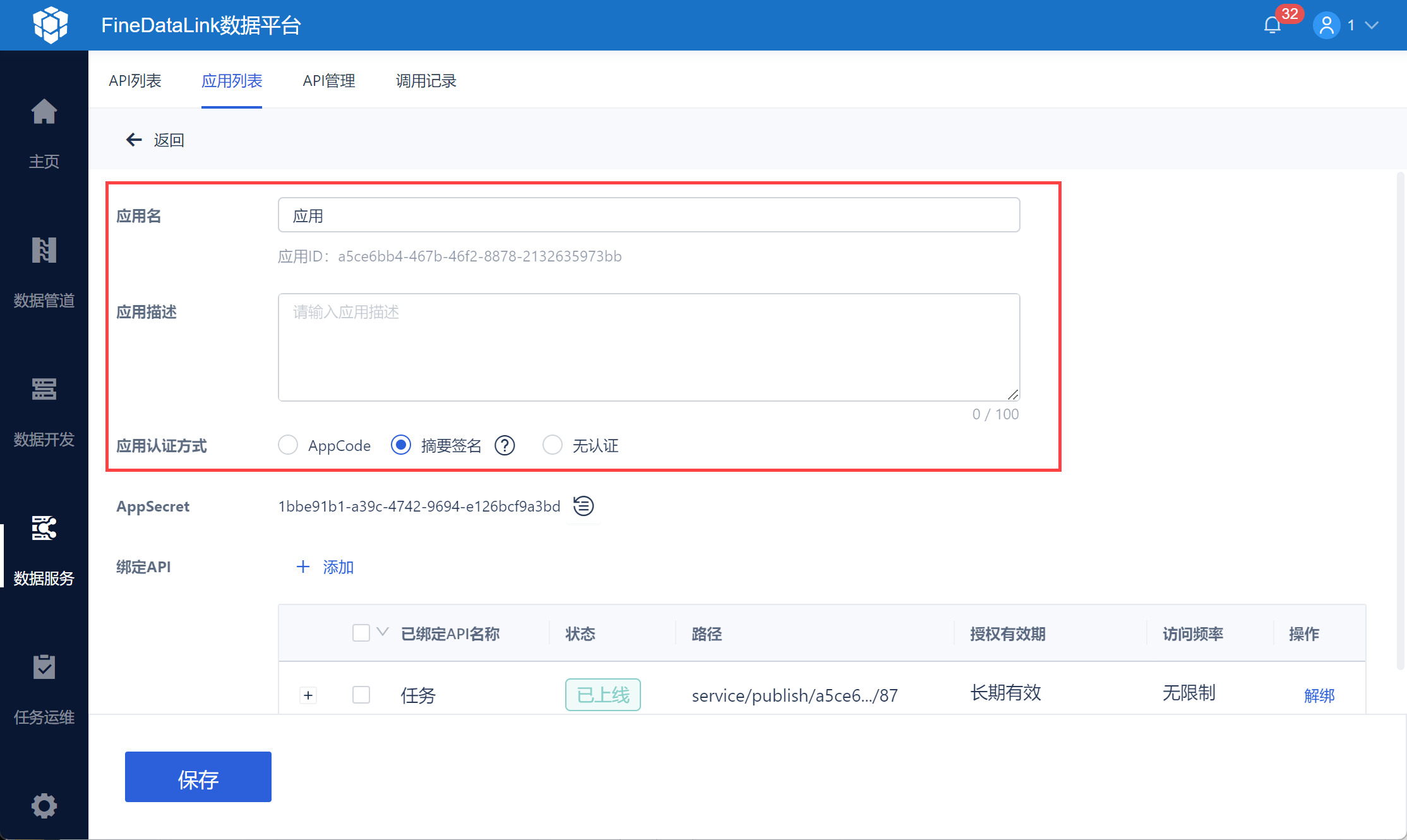Click the AppSecret reset icon
The height and width of the screenshot is (840, 1407).
click(x=583, y=506)
